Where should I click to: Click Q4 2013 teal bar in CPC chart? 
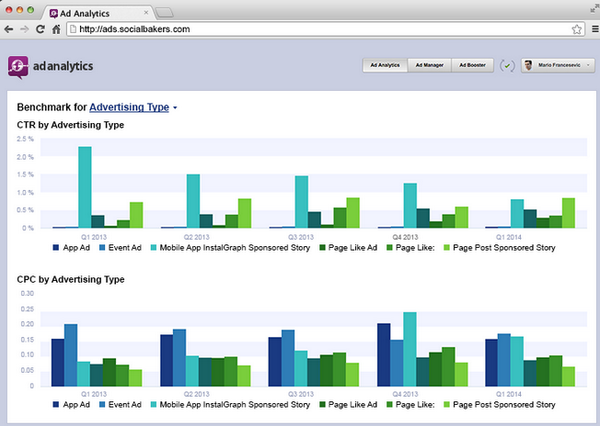[x=410, y=349]
